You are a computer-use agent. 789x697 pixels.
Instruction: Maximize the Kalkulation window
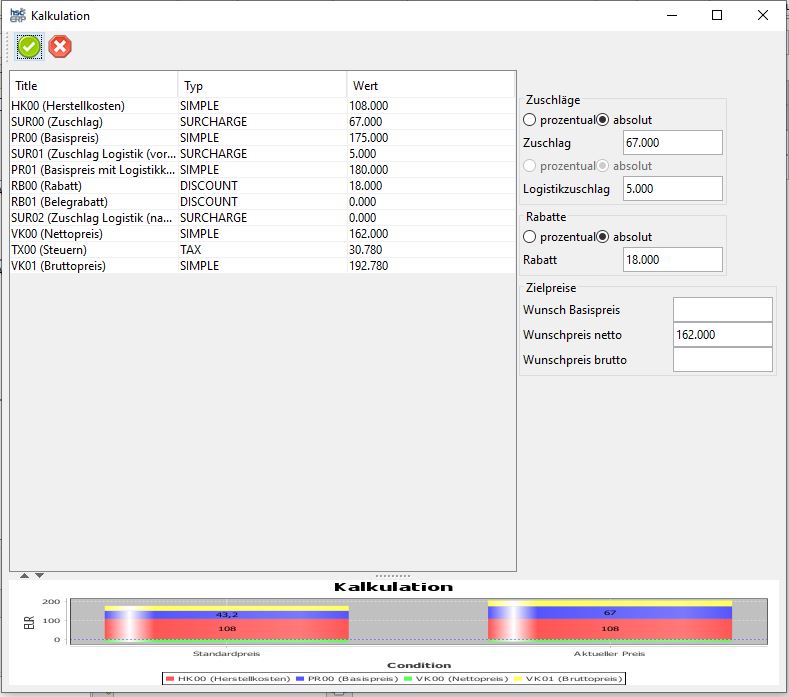[717, 15]
